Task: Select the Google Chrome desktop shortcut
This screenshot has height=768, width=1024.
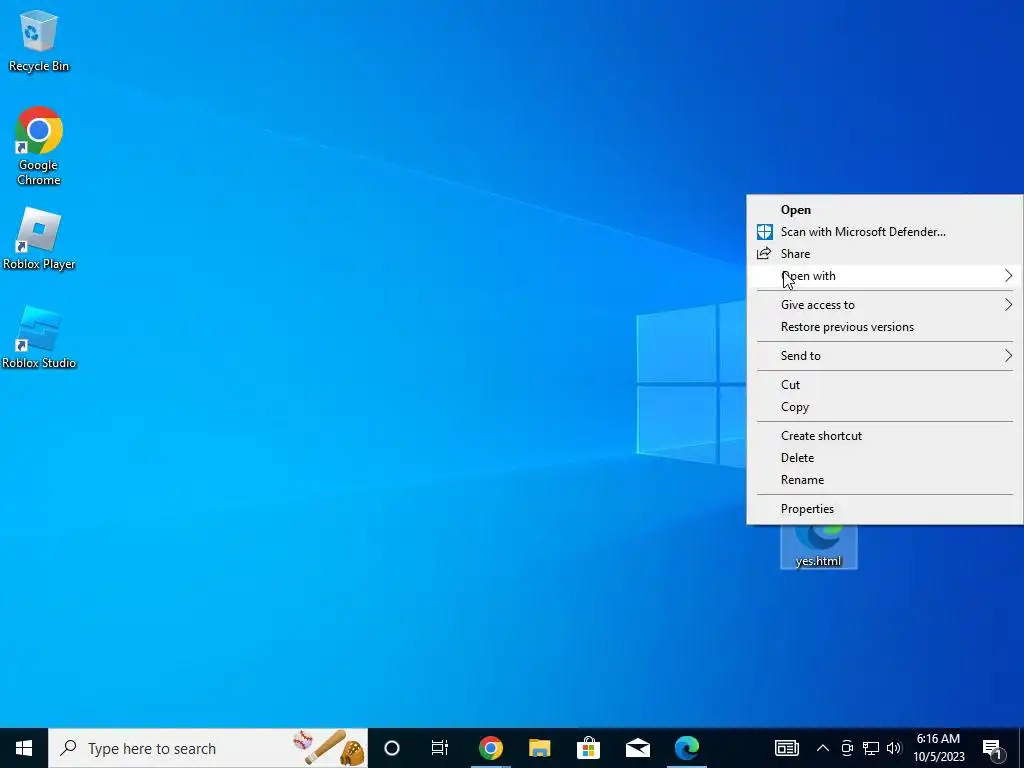Action: click(x=39, y=146)
